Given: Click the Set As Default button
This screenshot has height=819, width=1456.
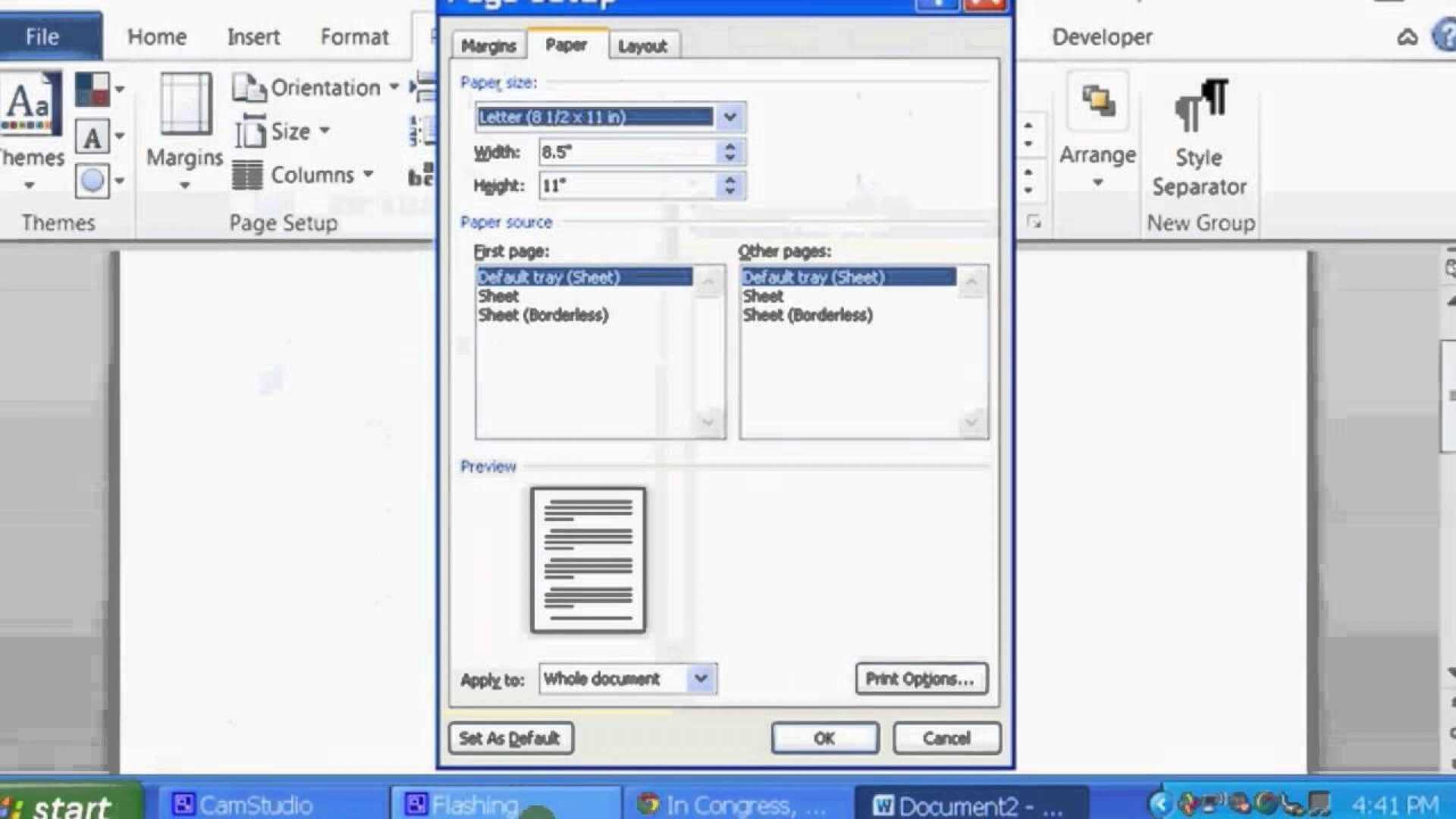Looking at the screenshot, I should tap(512, 738).
